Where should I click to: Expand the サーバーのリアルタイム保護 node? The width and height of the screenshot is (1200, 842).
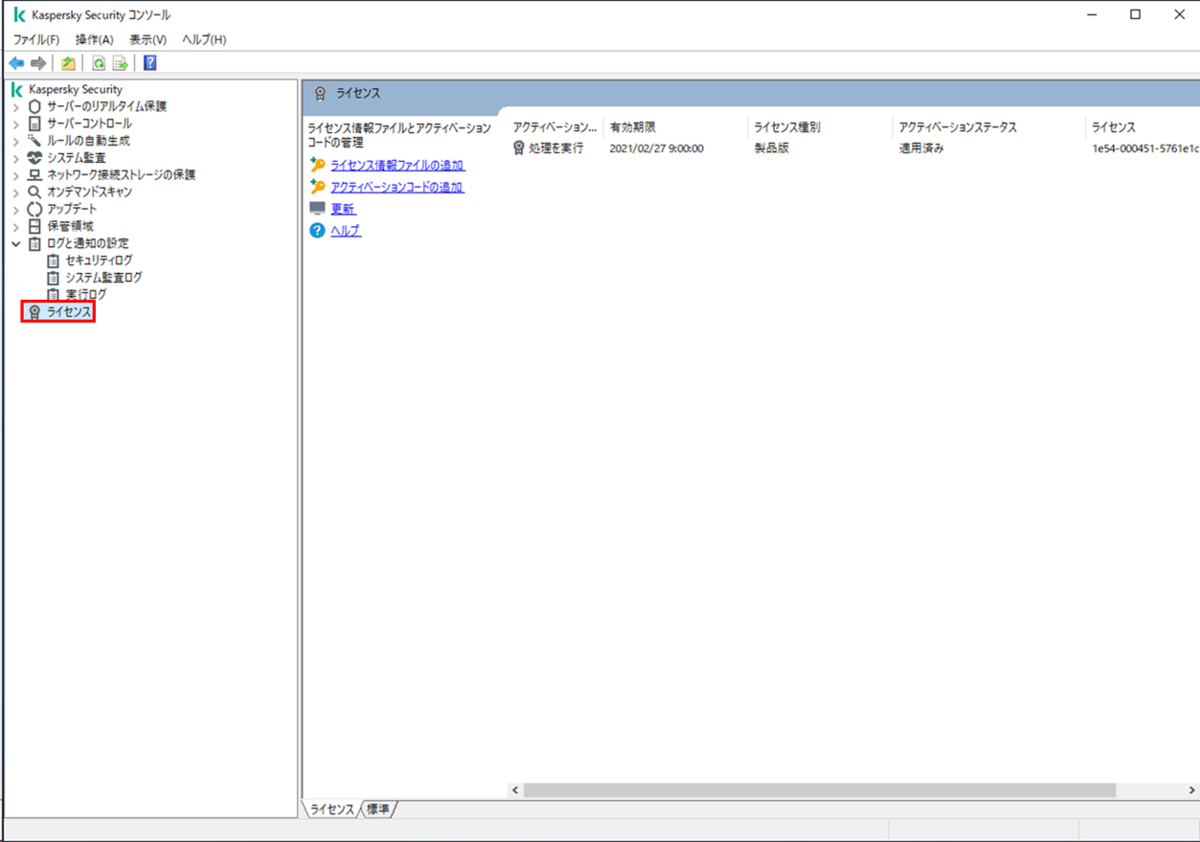15,106
